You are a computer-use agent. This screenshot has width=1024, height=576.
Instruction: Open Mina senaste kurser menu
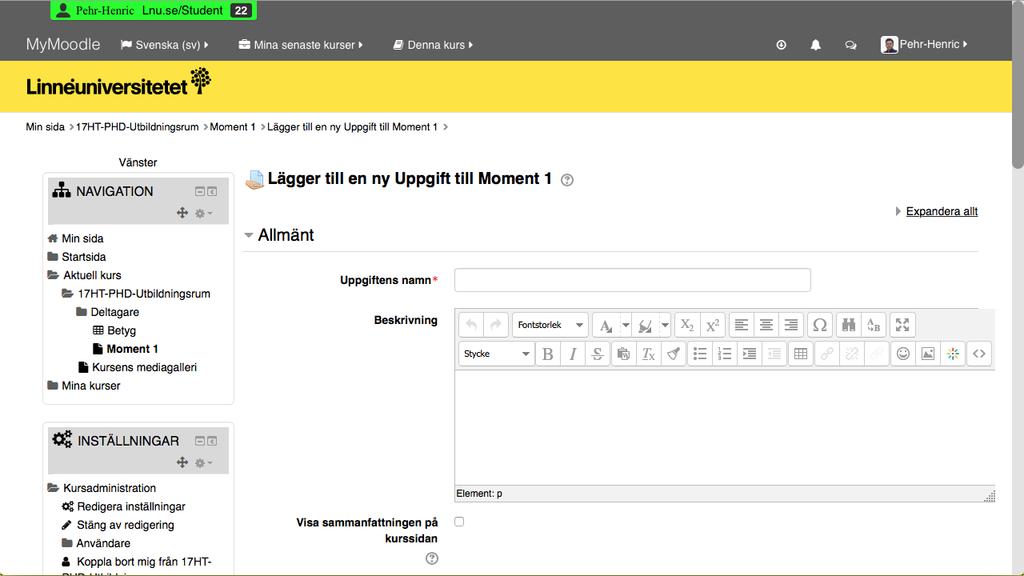[x=300, y=44]
